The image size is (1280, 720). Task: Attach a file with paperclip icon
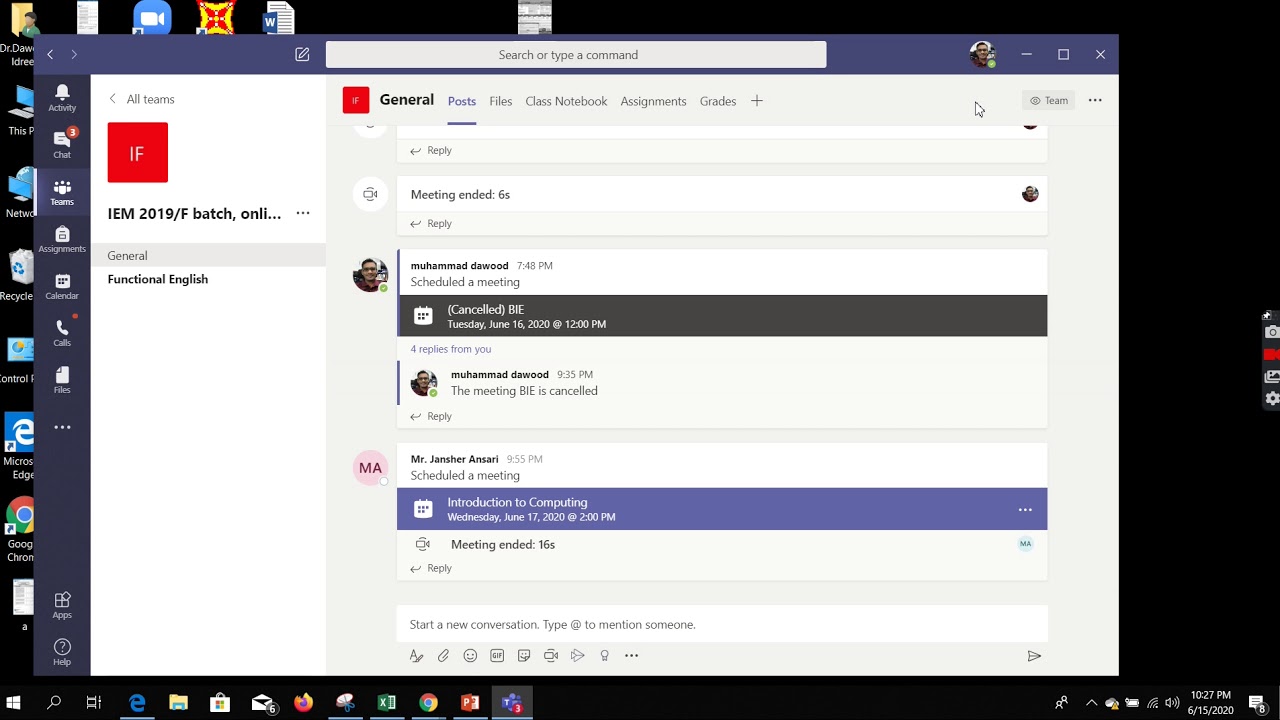coord(443,656)
